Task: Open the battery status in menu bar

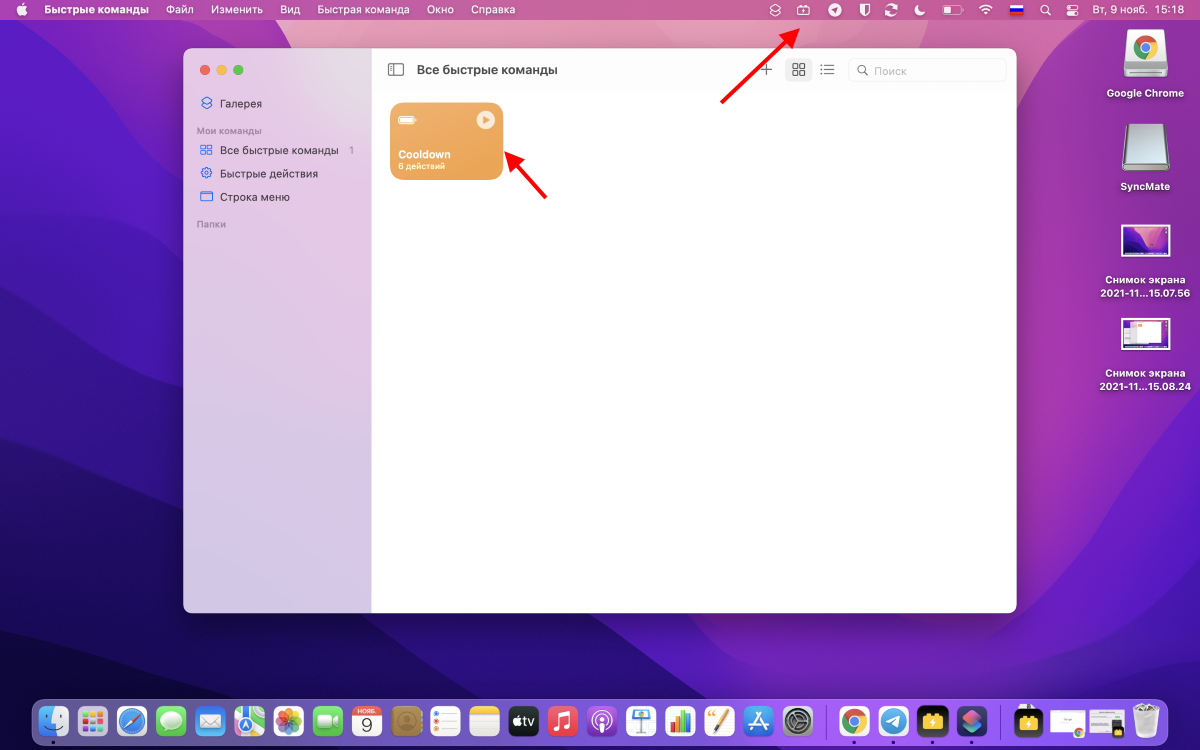Action: 953,9
